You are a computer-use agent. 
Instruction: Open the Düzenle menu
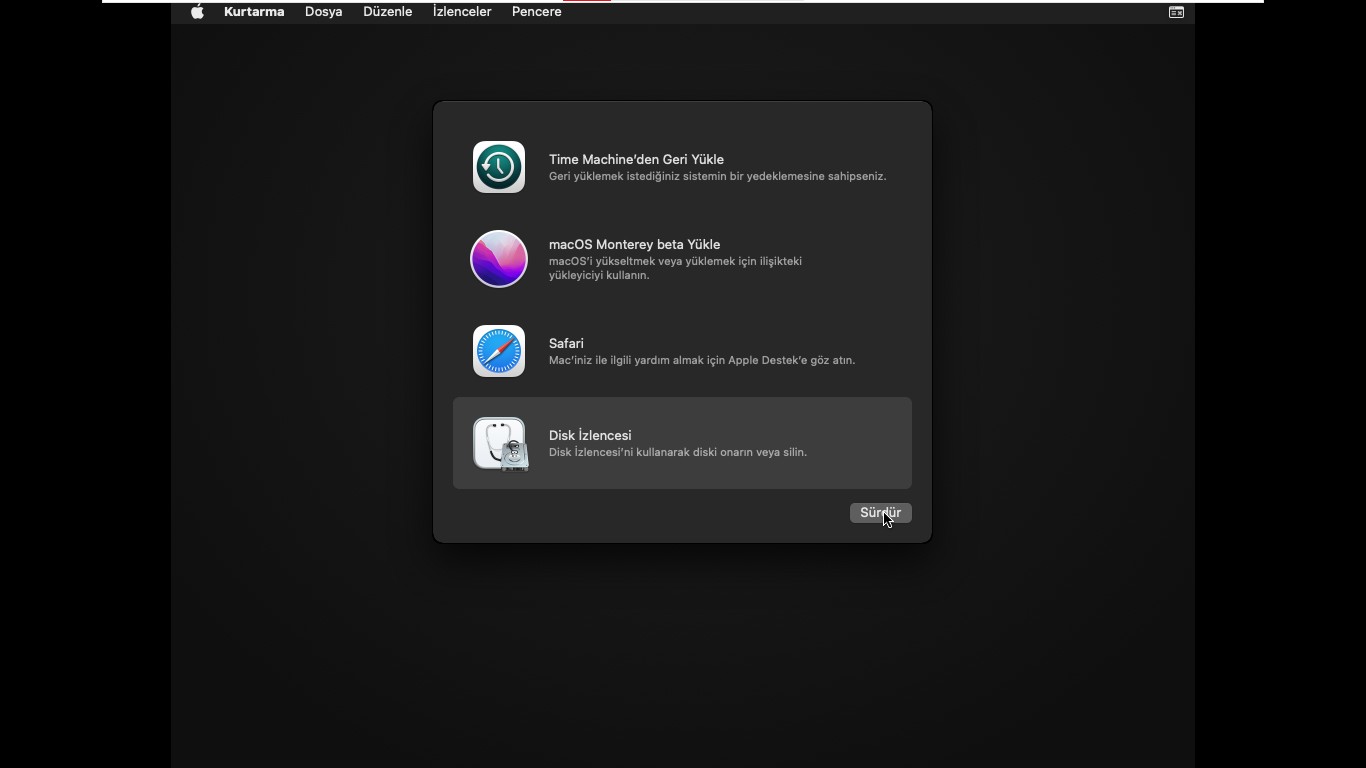[x=388, y=12]
